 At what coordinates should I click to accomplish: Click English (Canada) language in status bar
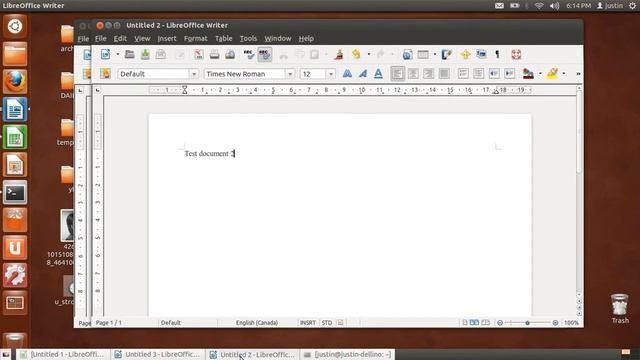tap(257, 322)
